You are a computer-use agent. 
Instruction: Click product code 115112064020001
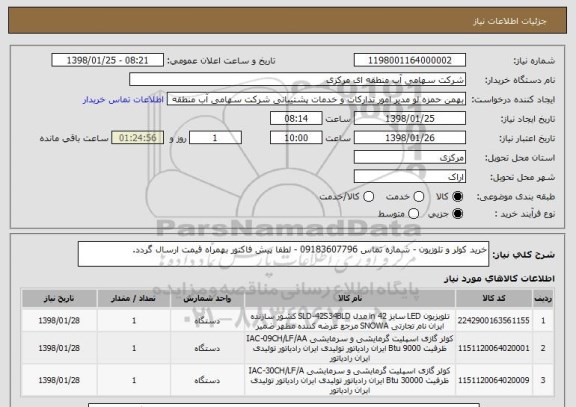494,348
